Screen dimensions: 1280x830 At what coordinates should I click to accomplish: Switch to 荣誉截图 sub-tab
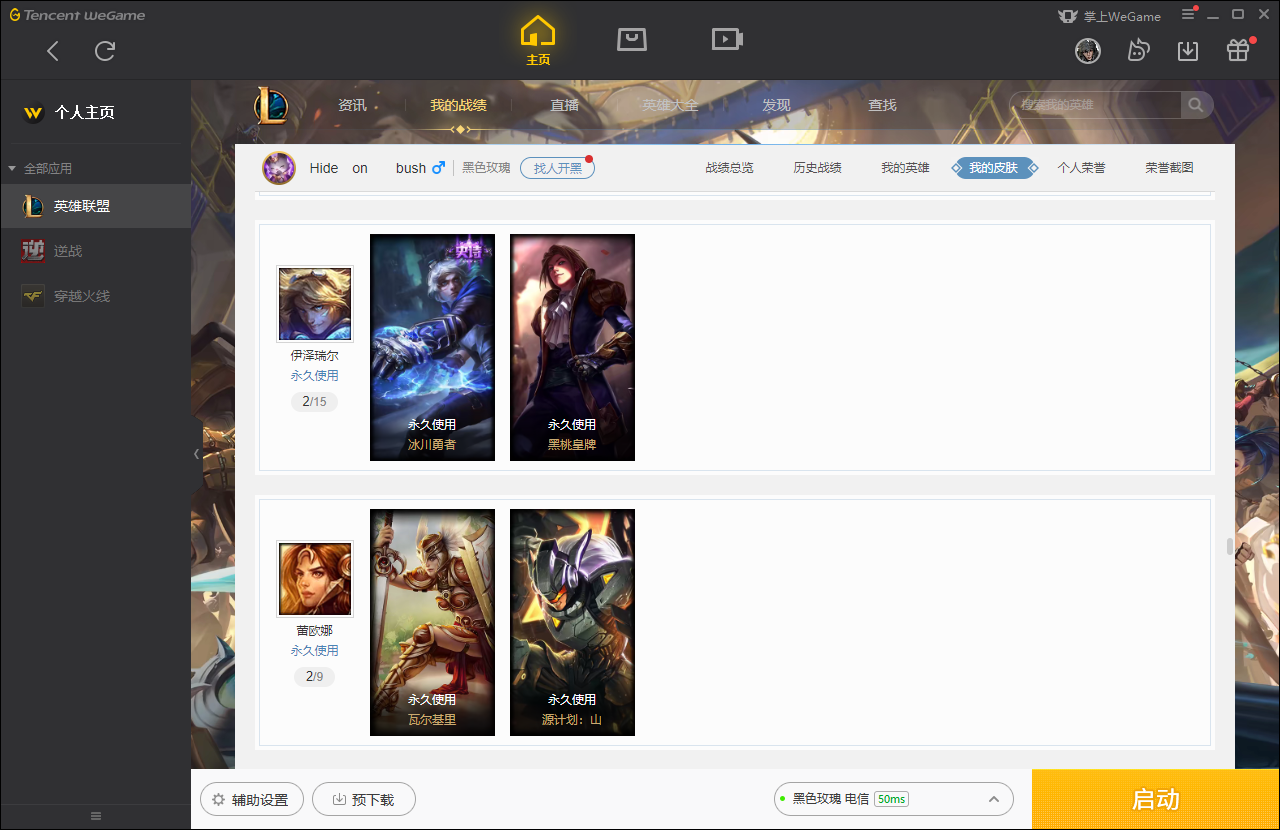1170,168
